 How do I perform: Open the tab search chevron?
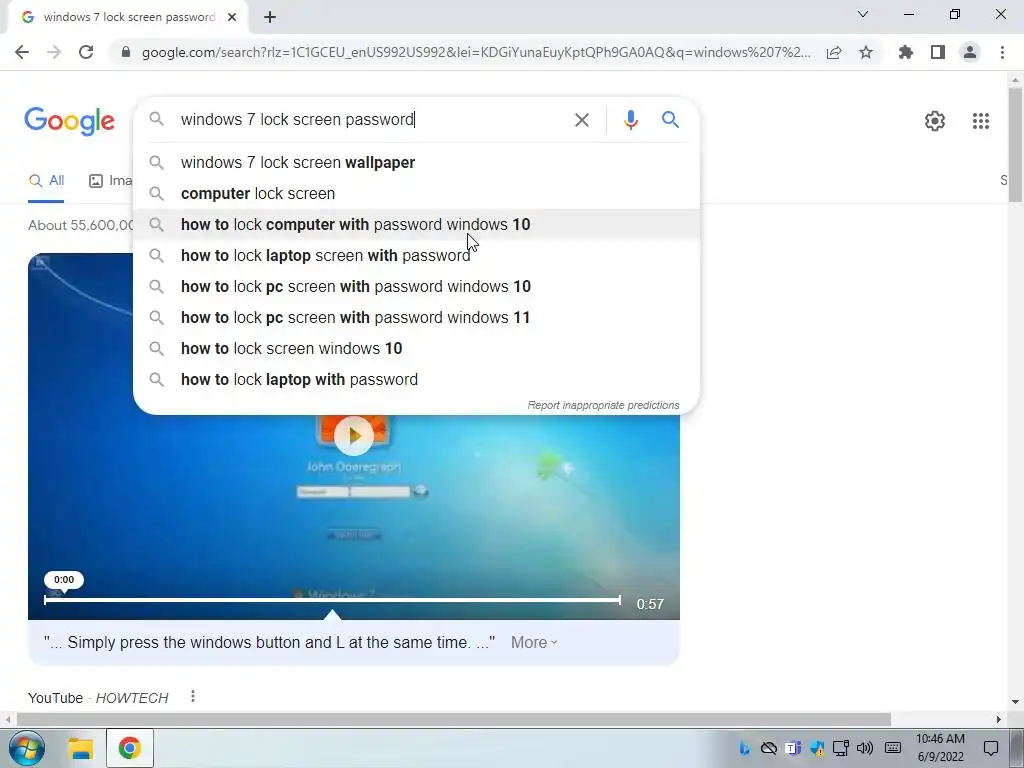863,14
